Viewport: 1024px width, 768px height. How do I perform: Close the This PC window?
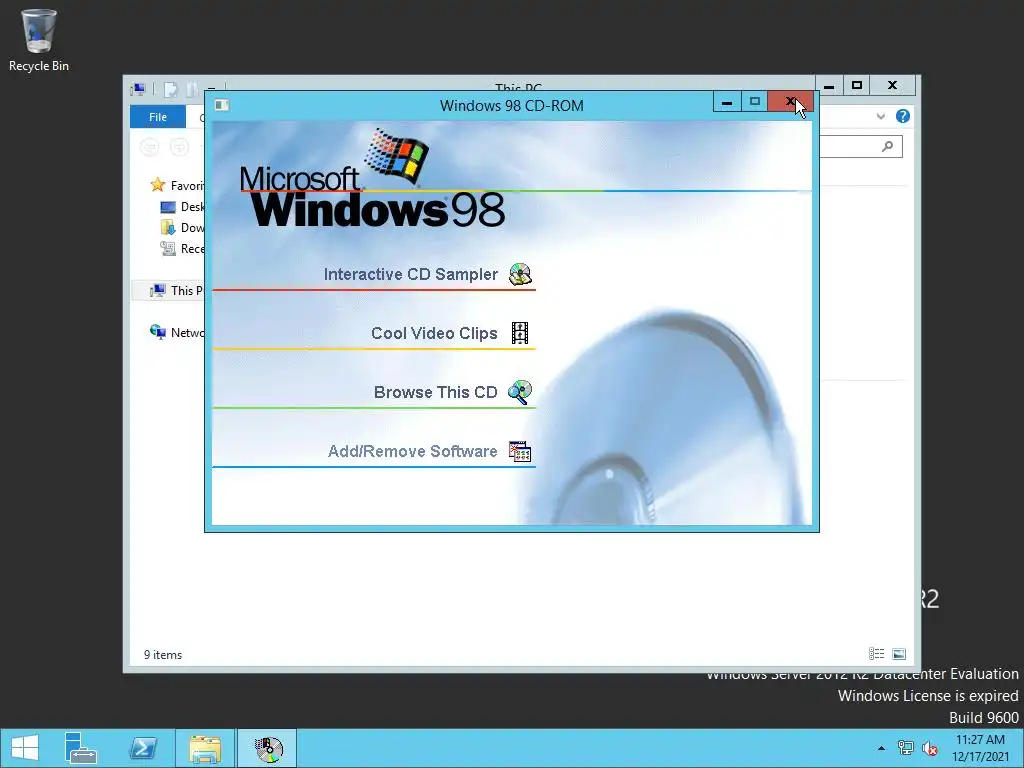[x=893, y=86]
